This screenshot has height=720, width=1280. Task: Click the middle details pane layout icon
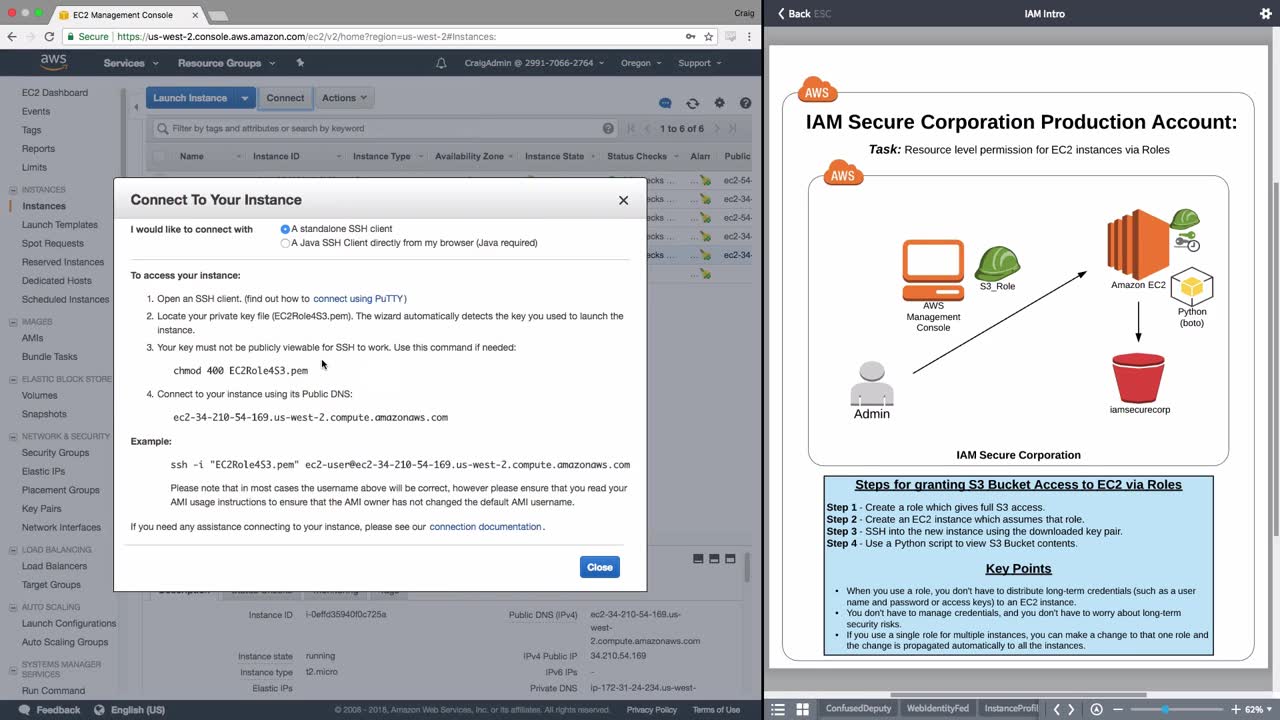click(x=714, y=559)
